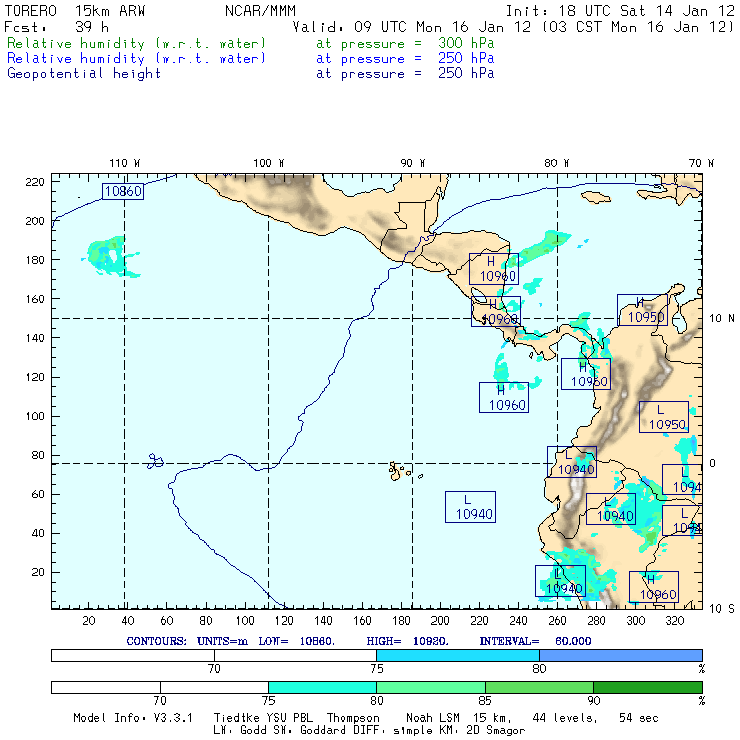
Task: Select the green '300 hPa' pressure value
Action: point(466,43)
